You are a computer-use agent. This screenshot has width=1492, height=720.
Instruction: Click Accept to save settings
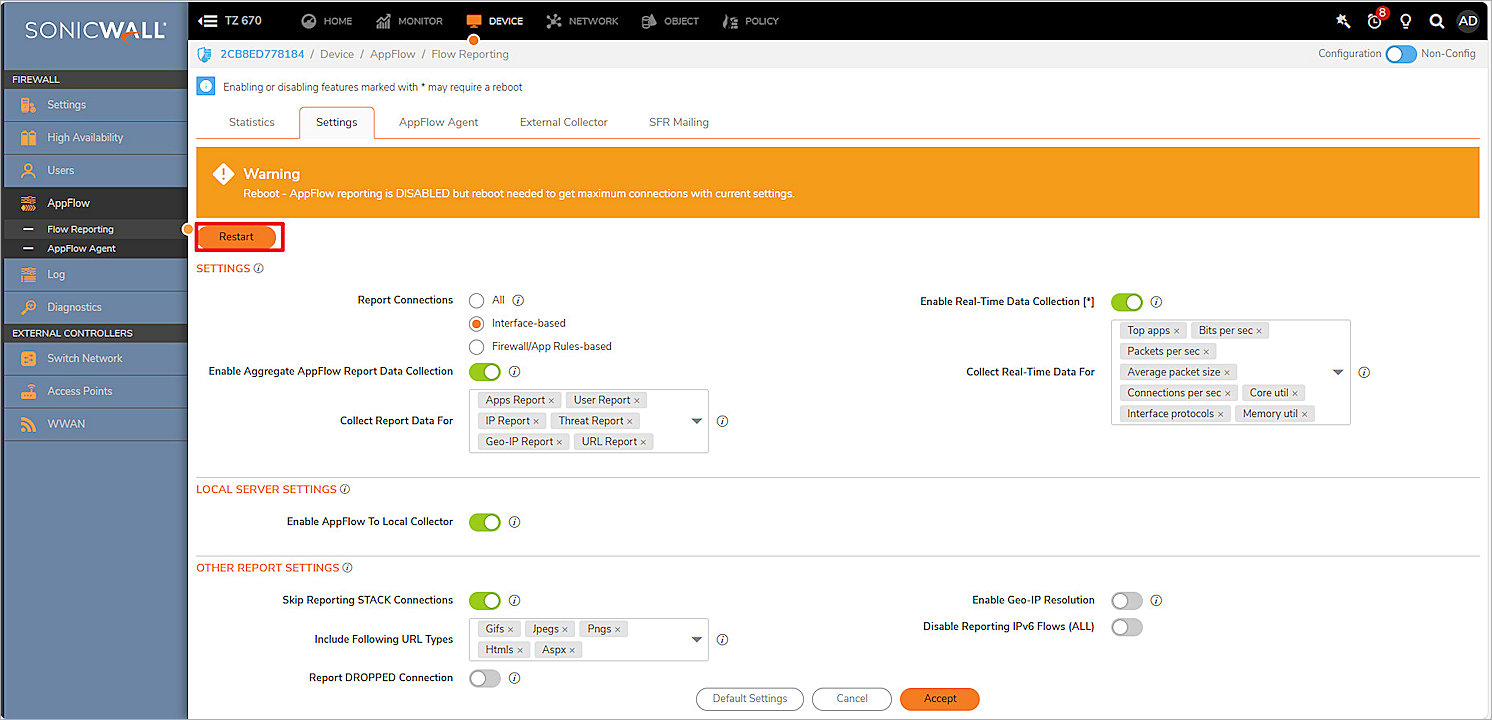point(939,699)
